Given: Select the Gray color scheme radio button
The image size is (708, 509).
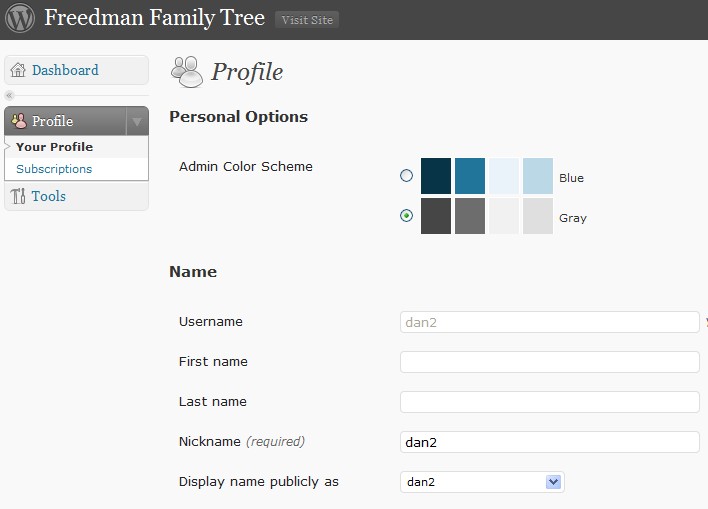Looking at the screenshot, I should pos(406,216).
